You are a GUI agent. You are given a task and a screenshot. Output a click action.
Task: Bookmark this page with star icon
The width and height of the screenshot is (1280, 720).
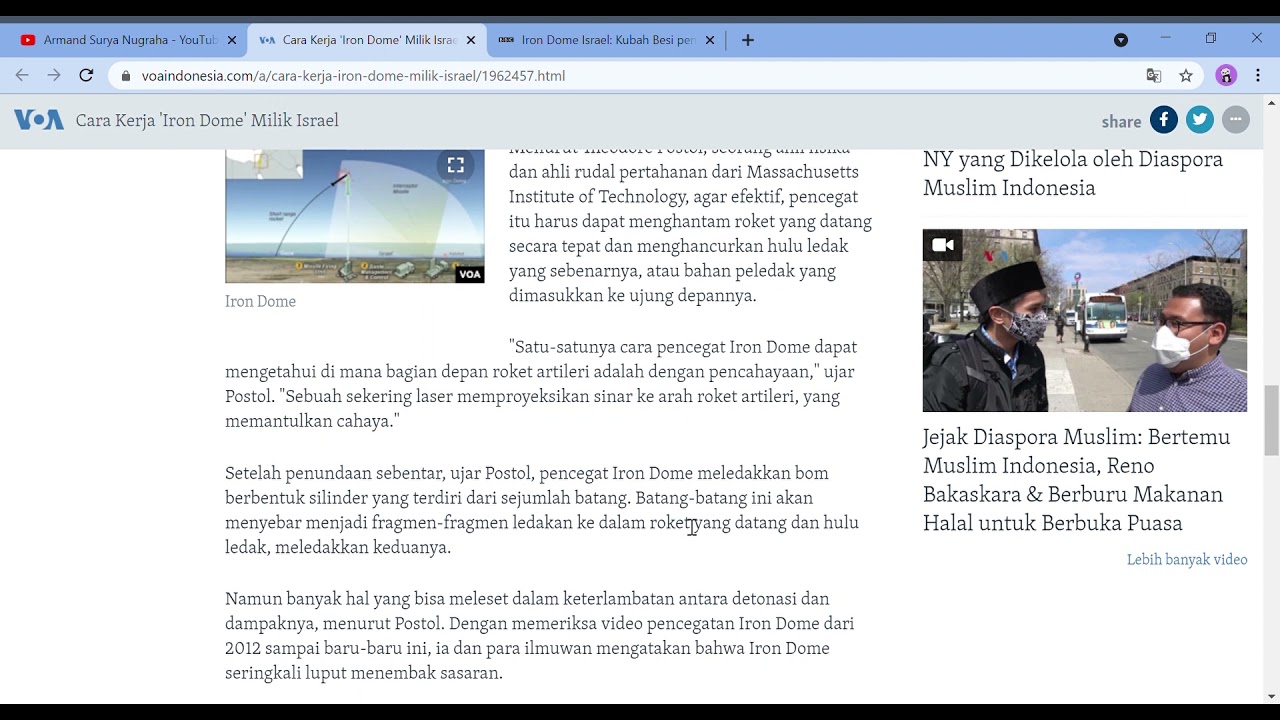click(x=1186, y=75)
